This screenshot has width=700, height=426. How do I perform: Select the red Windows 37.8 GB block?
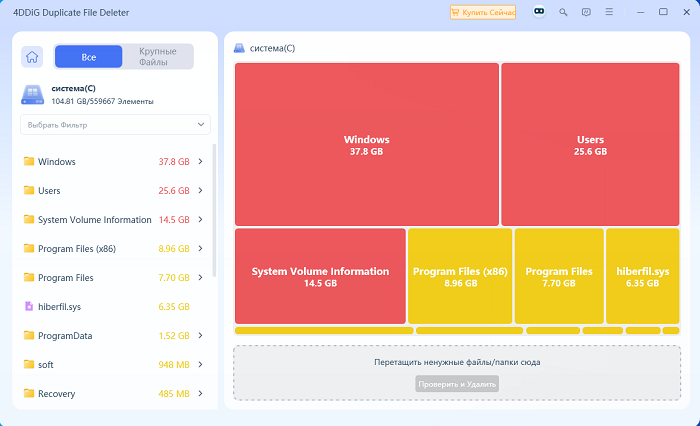pos(367,144)
